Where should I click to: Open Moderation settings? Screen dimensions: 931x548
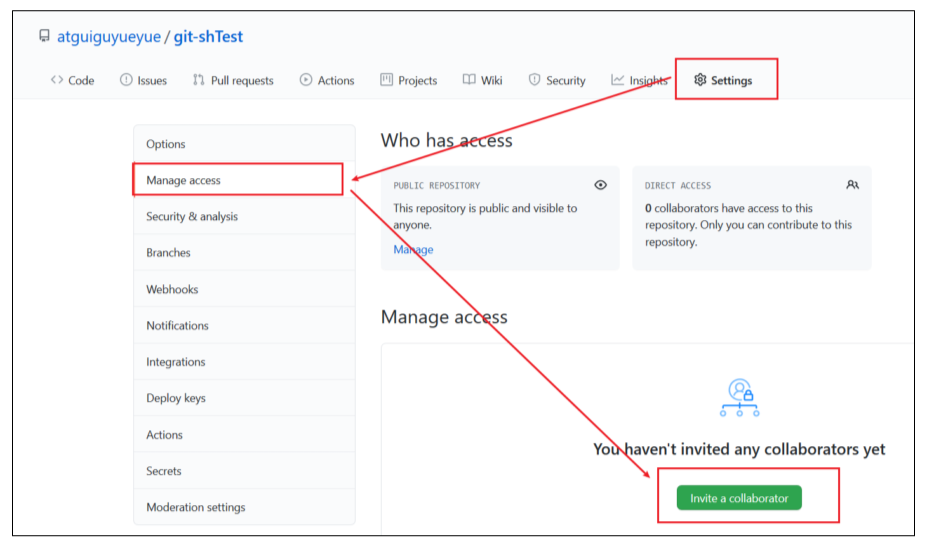(245, 507)
